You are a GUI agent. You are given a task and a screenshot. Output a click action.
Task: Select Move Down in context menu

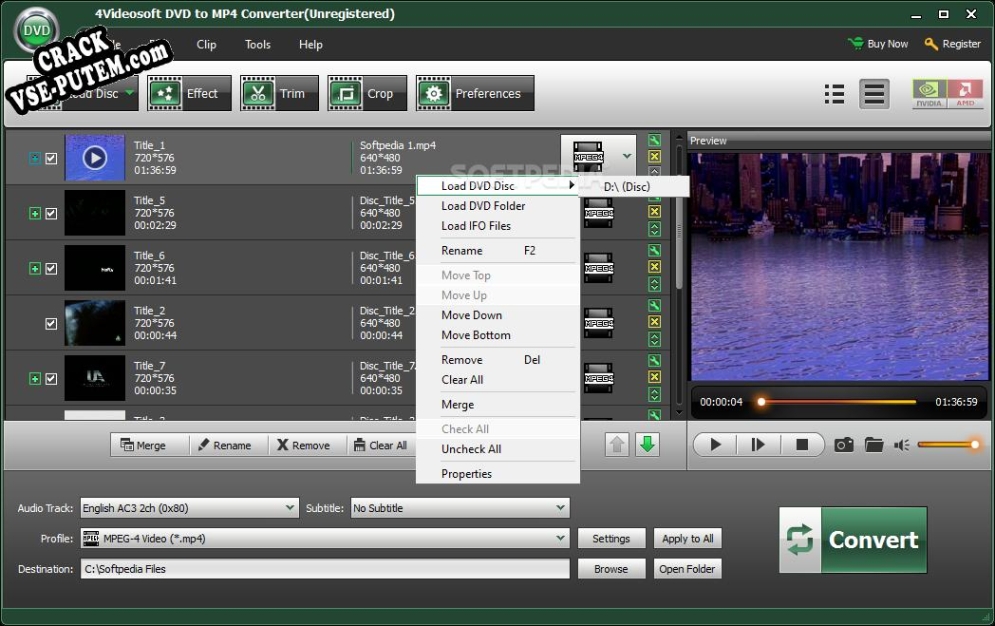[x=498, y=315]
